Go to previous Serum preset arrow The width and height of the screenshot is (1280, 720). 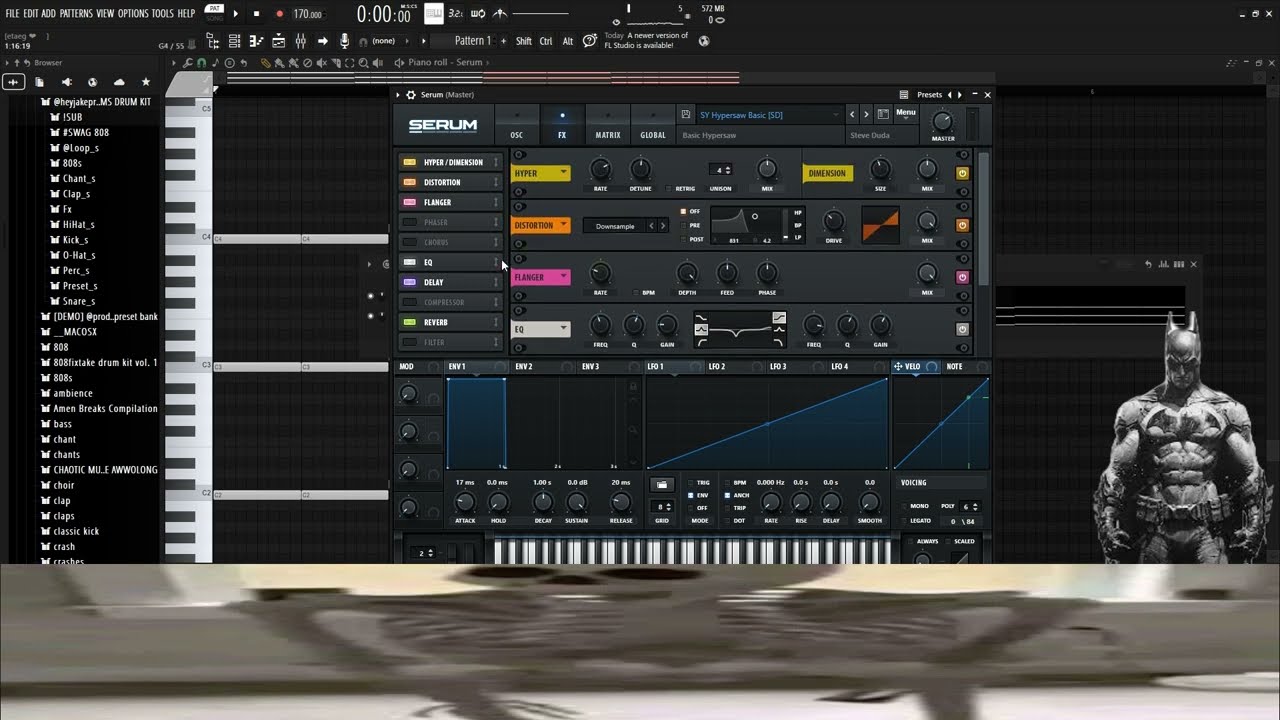[852, 115]
